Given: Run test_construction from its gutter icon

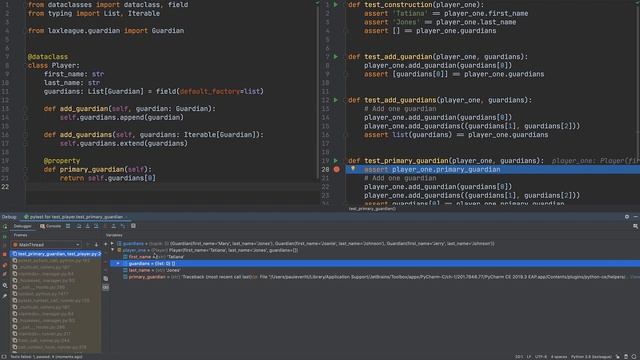Looking at the screenshot, I should pos(336,4).
